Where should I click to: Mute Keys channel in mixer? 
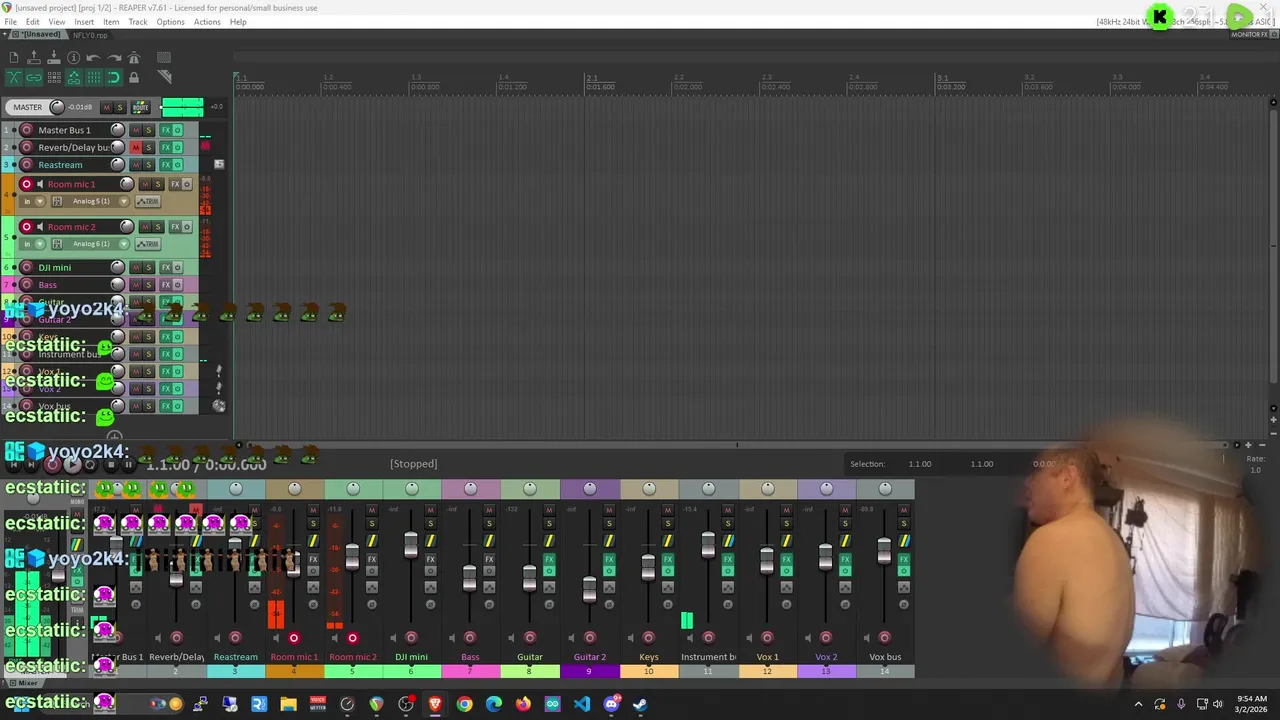[667, 510]
